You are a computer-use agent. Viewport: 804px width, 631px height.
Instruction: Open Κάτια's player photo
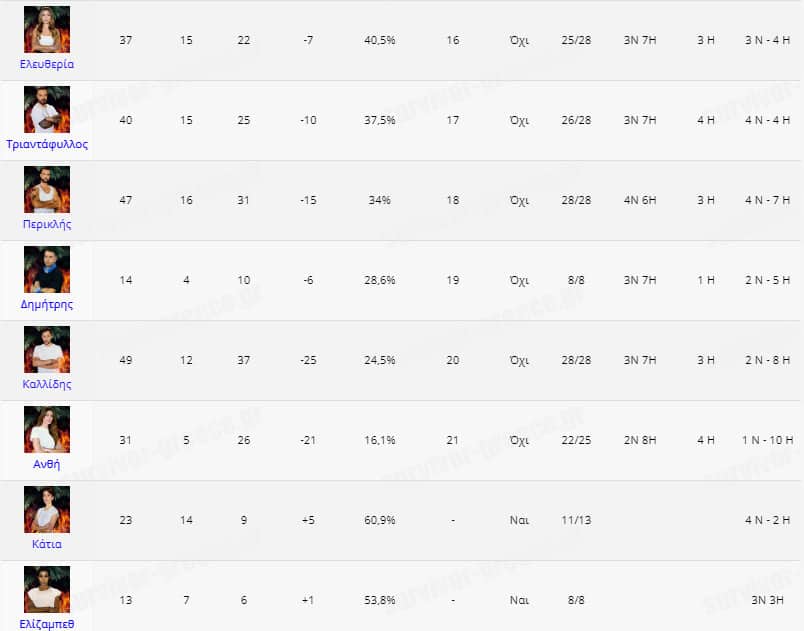point(47,509)
